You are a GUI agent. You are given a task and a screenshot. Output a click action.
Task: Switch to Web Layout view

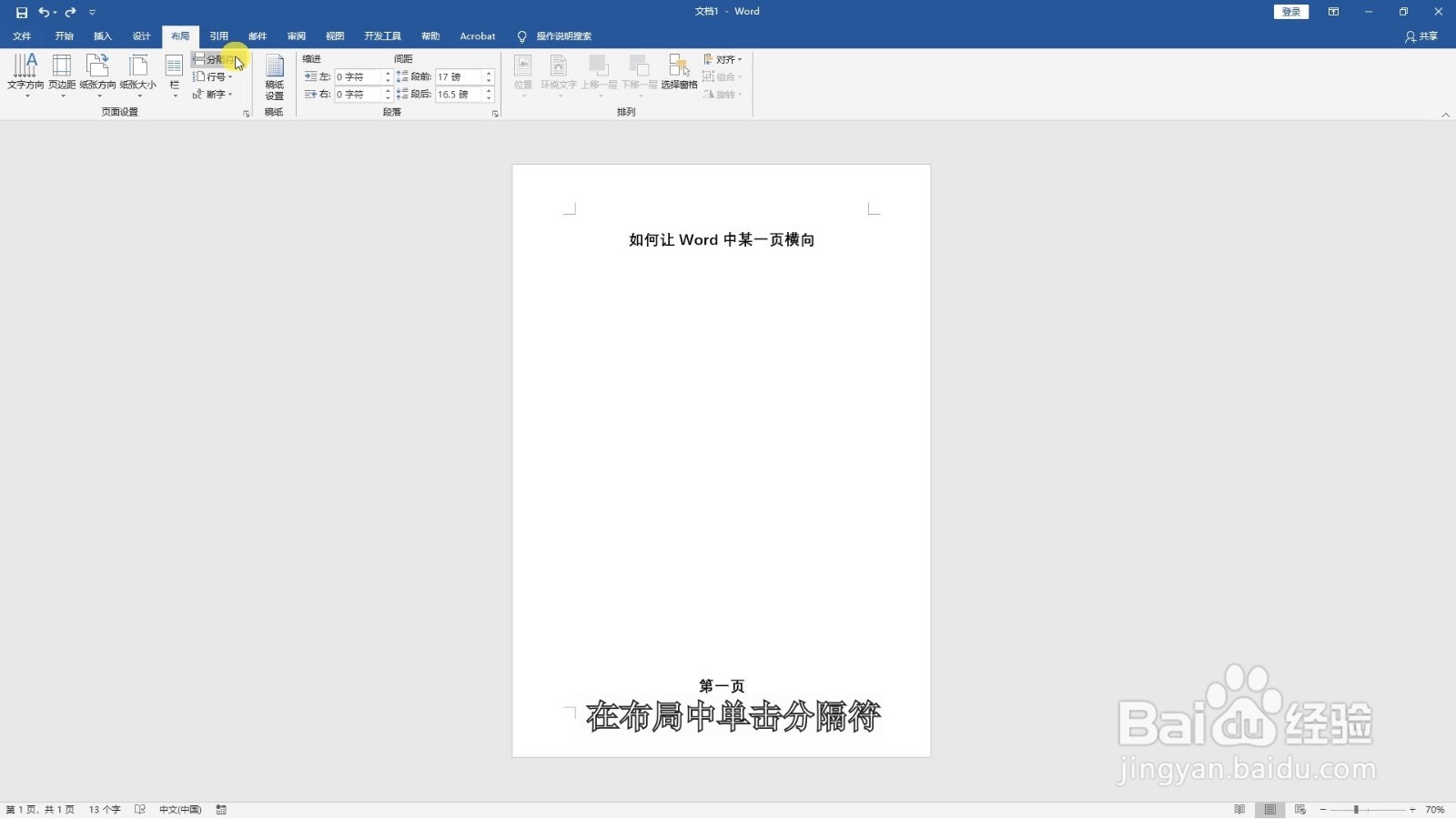(1300, 810)
